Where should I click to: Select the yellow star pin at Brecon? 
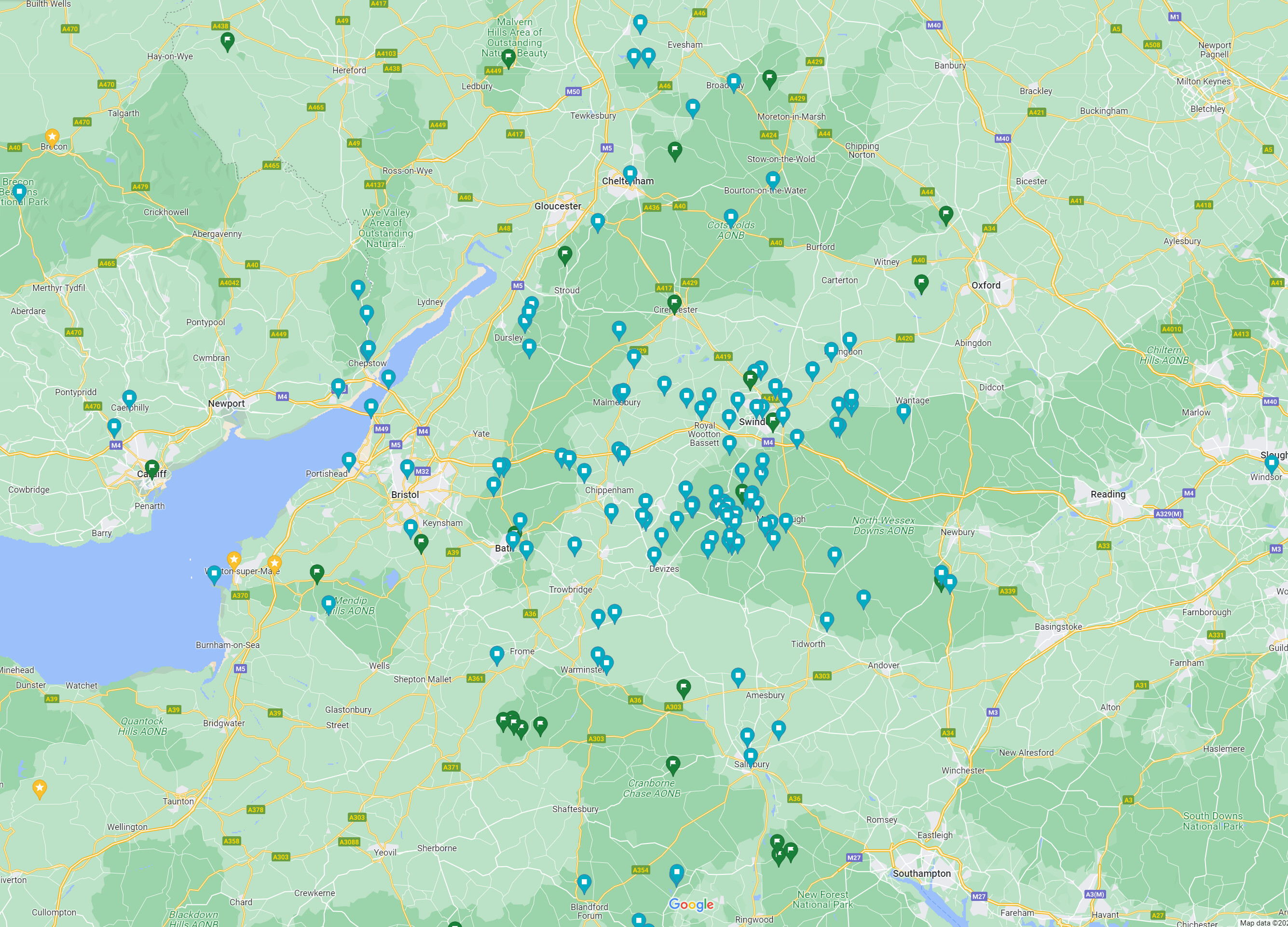tap(52, 136)
